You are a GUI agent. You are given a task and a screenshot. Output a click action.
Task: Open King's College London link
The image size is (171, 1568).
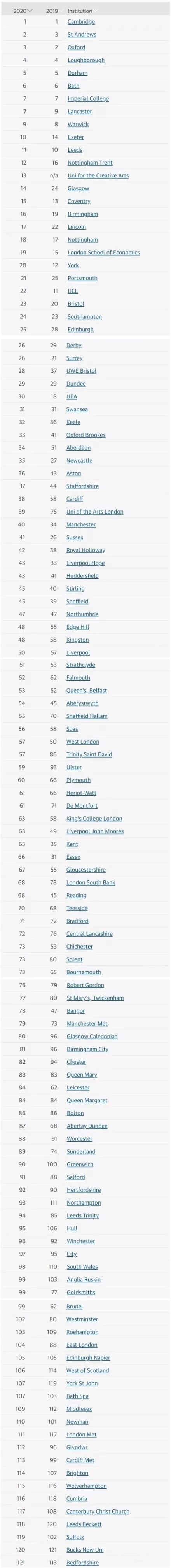click(x=94, y=819)
